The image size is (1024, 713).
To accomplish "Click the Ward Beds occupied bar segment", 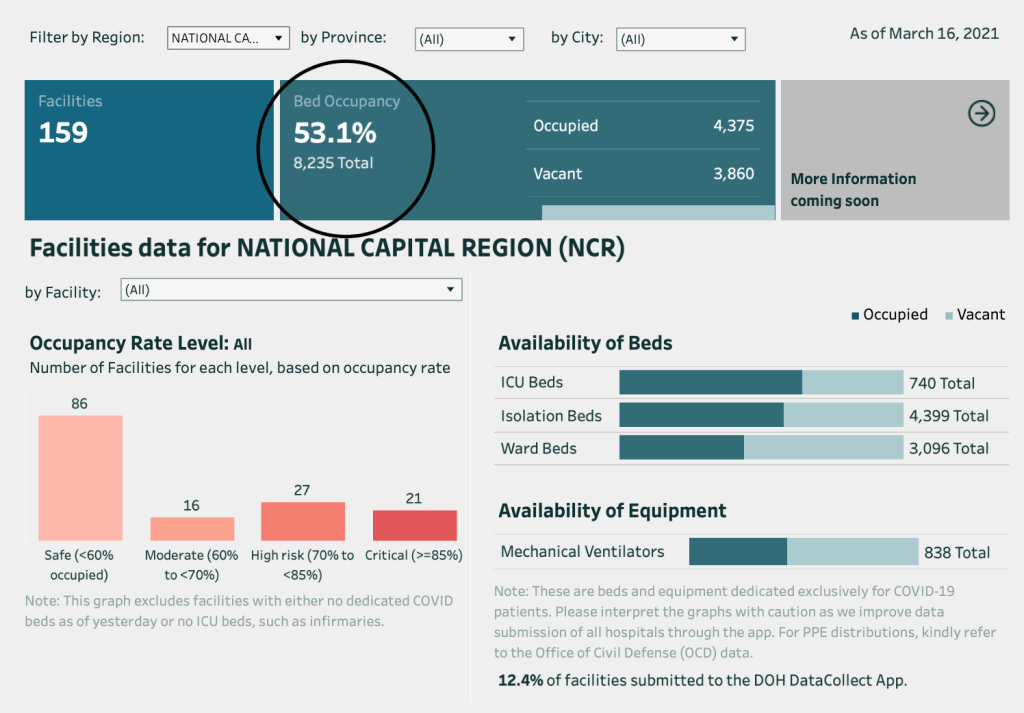I will coord(681,448).
